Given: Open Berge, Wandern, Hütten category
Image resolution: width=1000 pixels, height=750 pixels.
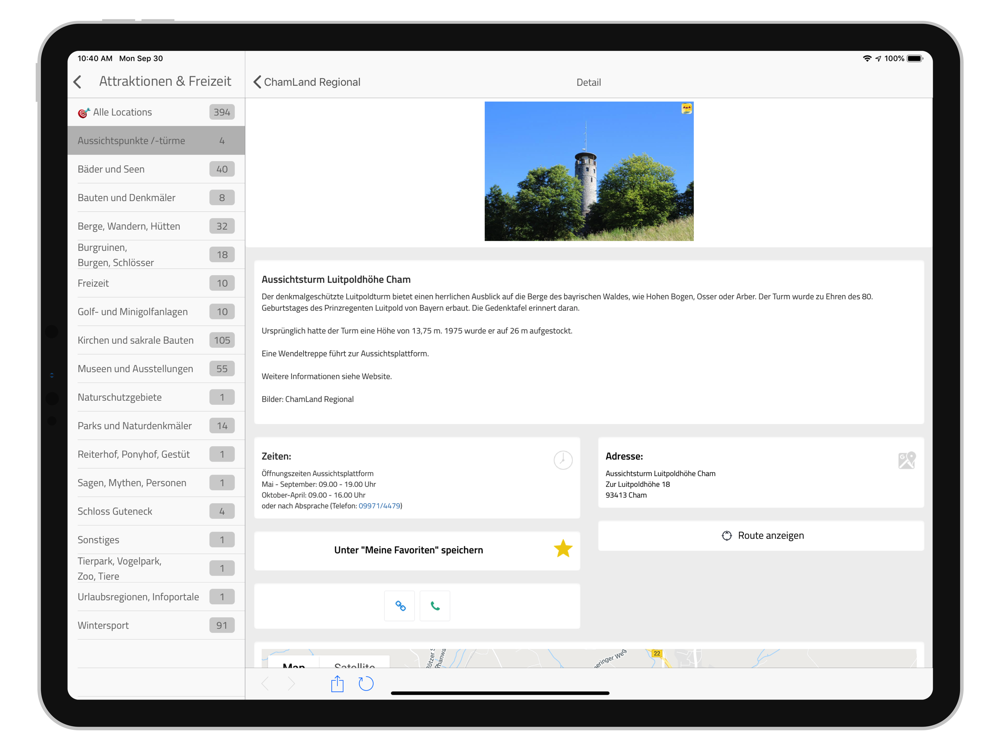Looking at the screenshot, I should [x=156, y=226].
